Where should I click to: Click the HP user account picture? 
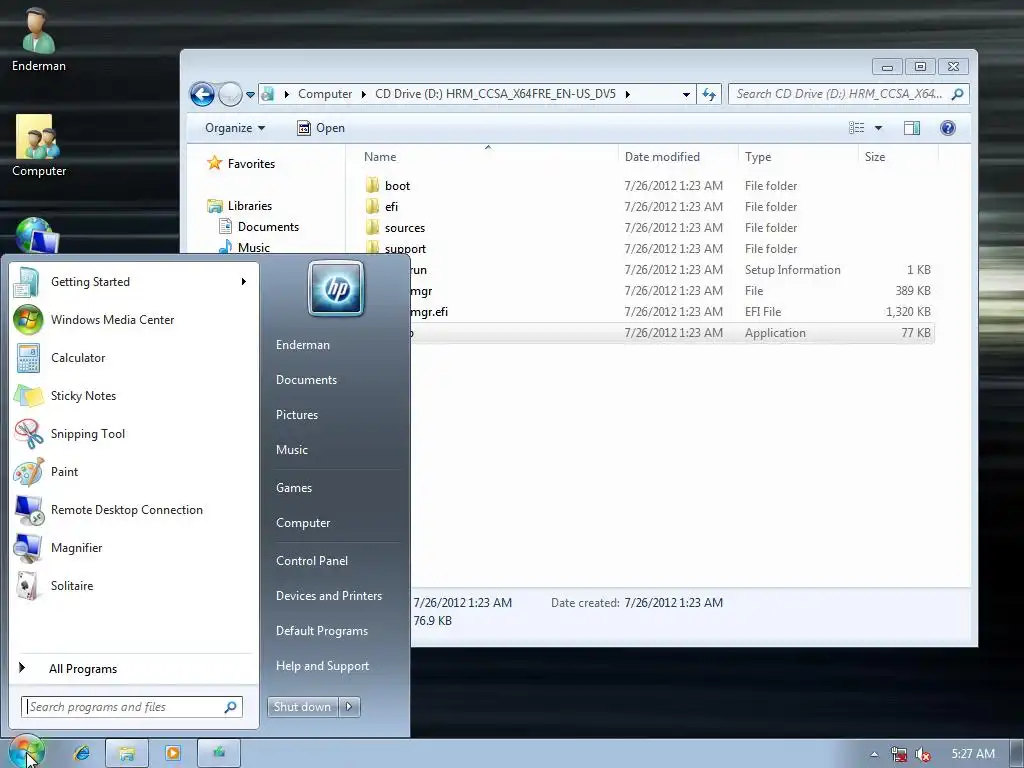pos(336,289)
